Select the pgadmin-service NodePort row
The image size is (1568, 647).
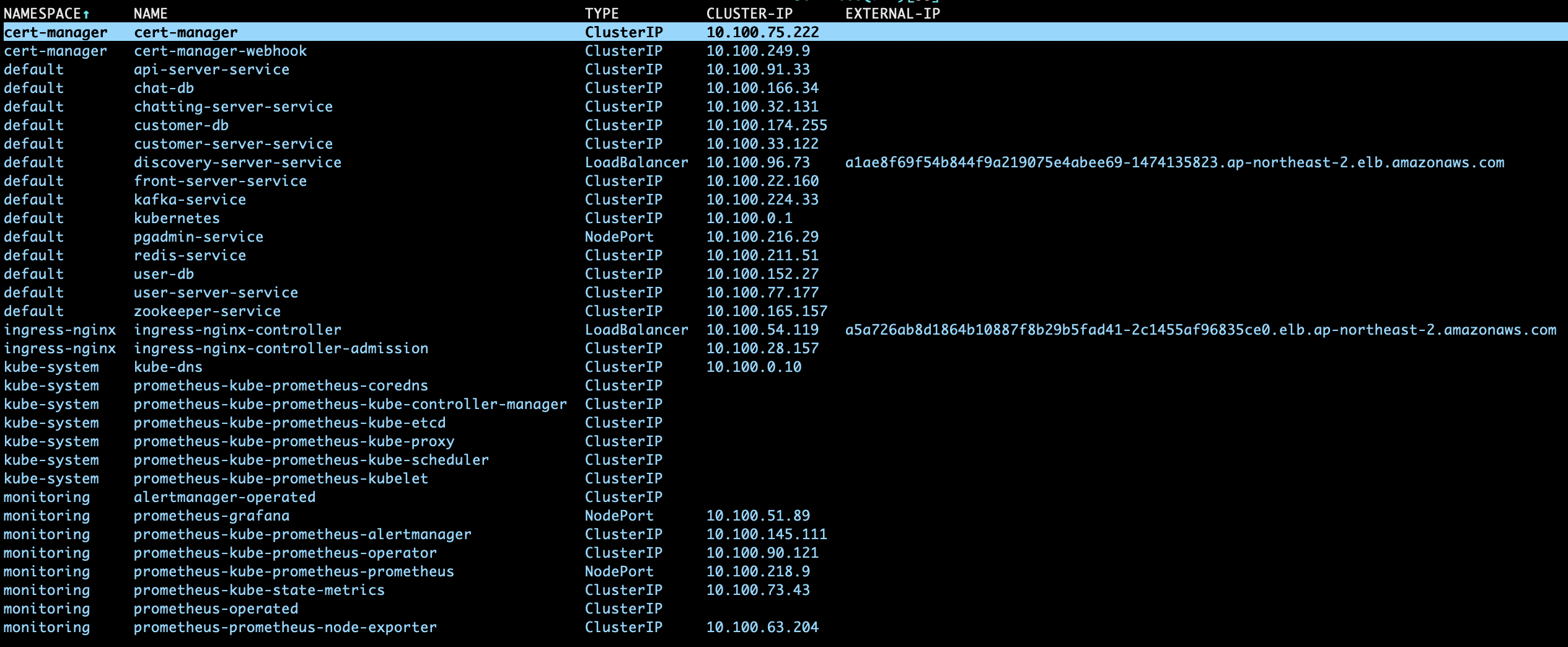point(784,237)
